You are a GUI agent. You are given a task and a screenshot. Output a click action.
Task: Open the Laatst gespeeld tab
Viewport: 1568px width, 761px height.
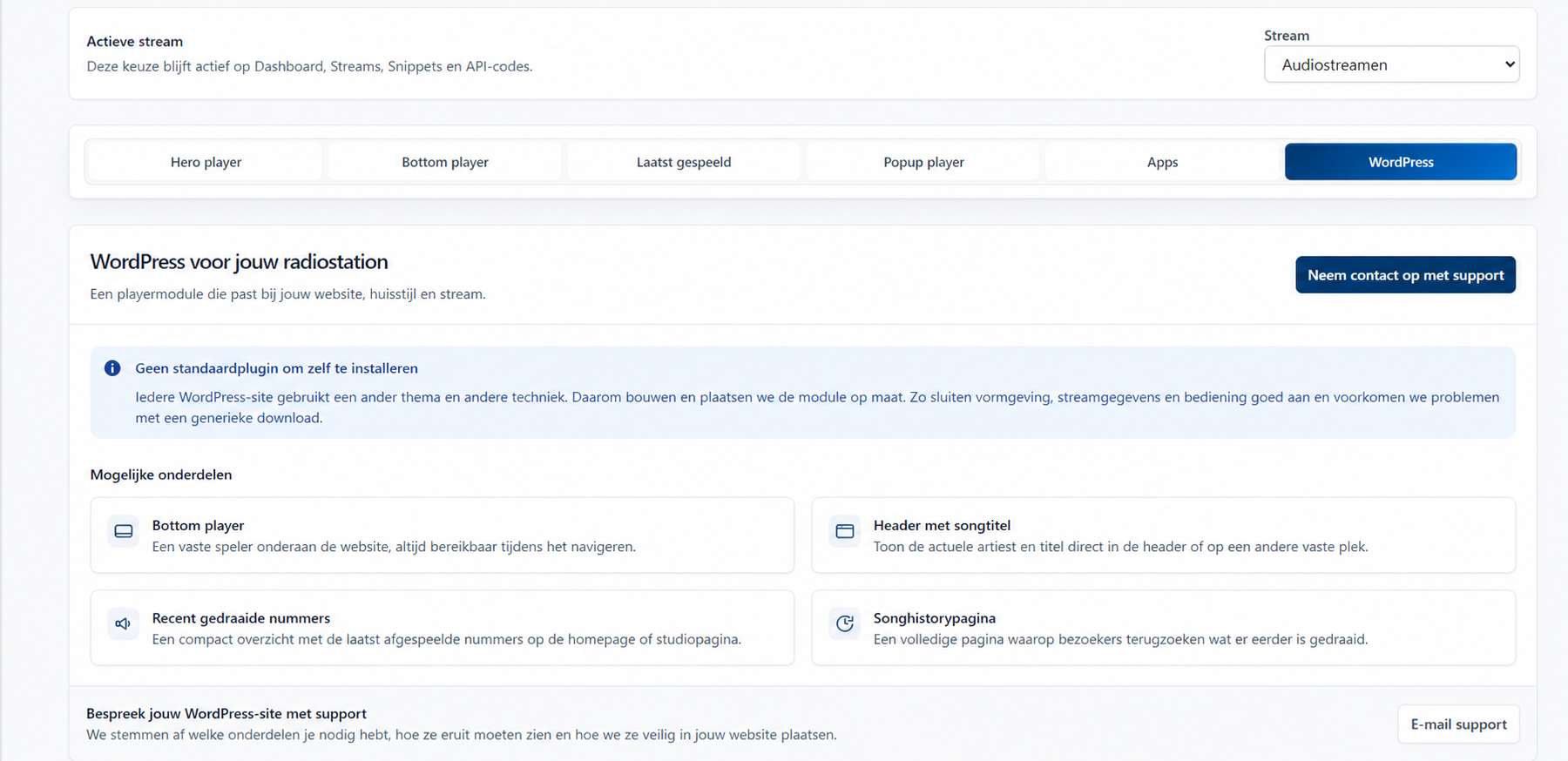[684, 162]
